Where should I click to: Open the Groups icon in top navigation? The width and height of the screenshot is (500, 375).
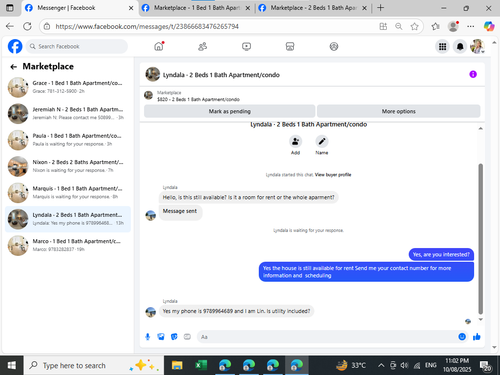[334, 46]
